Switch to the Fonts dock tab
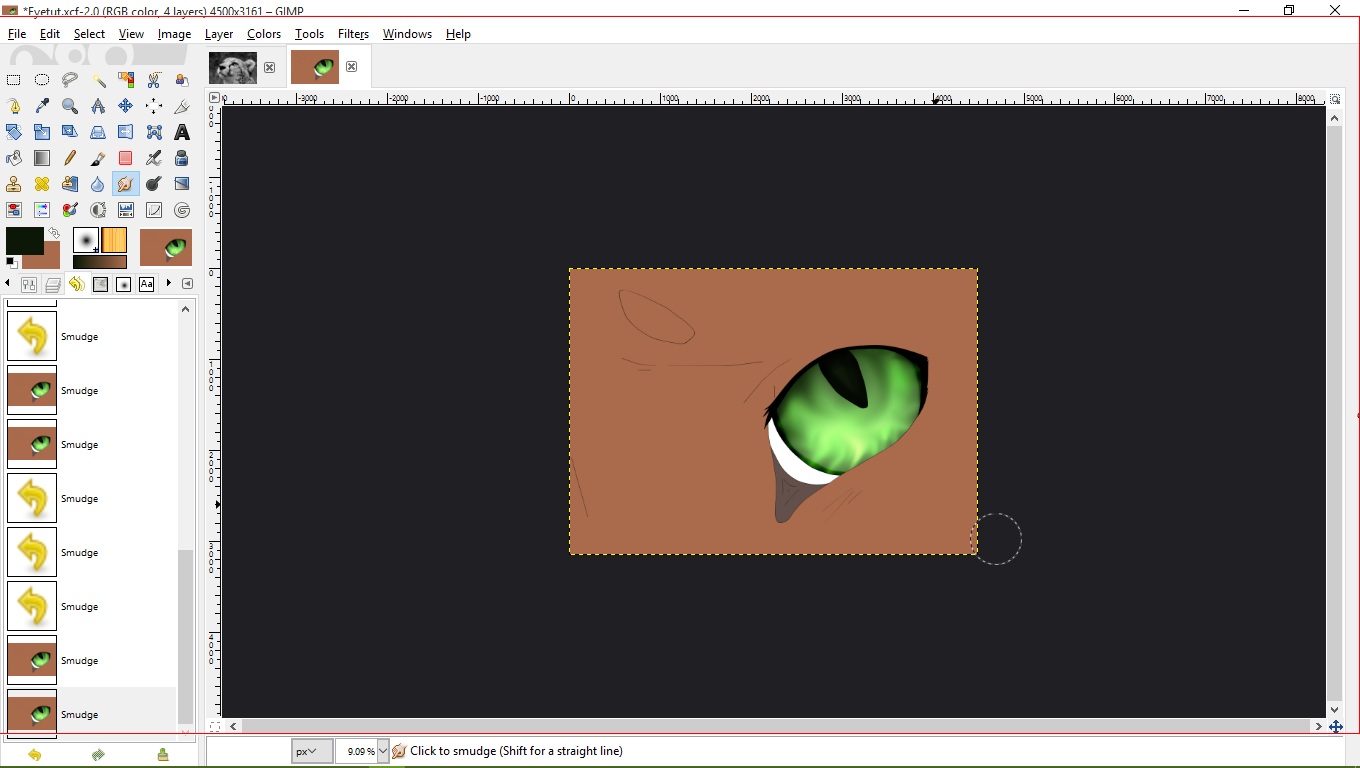 coord(147,284)
